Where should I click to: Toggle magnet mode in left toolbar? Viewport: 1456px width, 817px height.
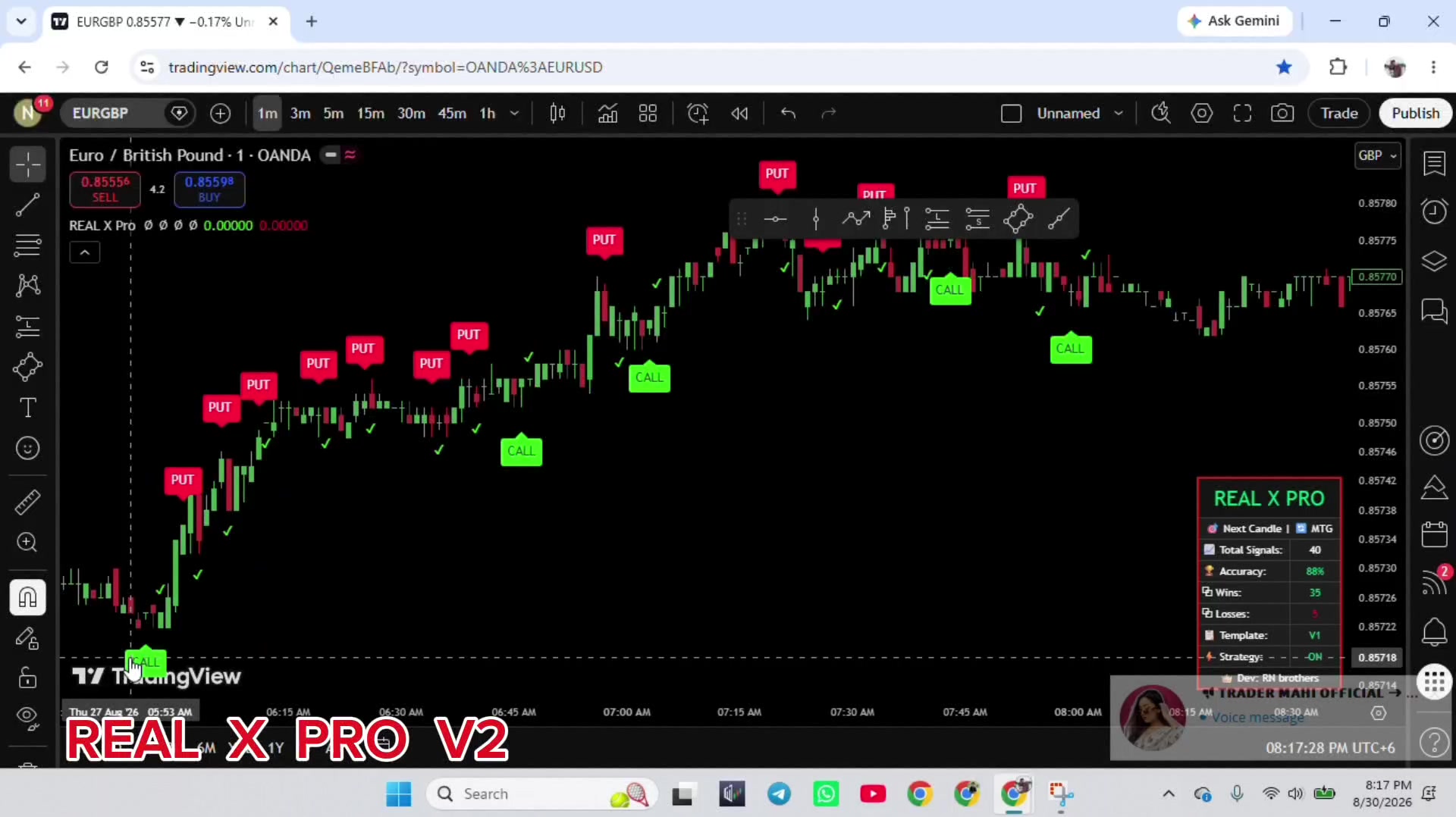28,597
